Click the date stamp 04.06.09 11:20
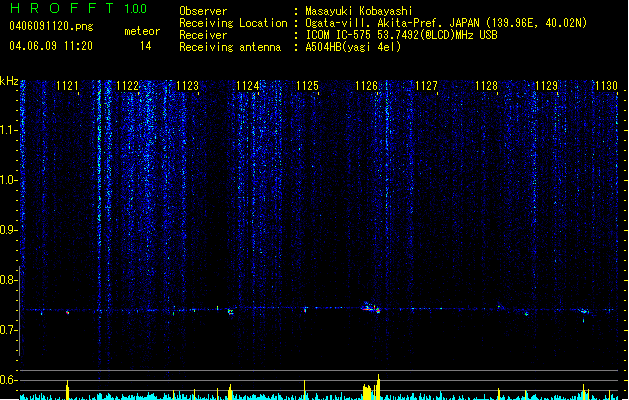Screen dimensions: 629x400 click(x=51, y=46)
